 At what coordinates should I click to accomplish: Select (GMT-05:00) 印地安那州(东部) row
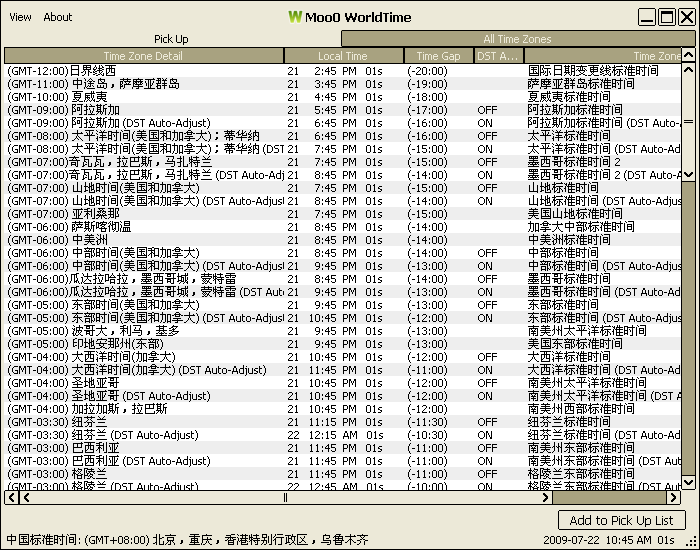tap(343, 344)
